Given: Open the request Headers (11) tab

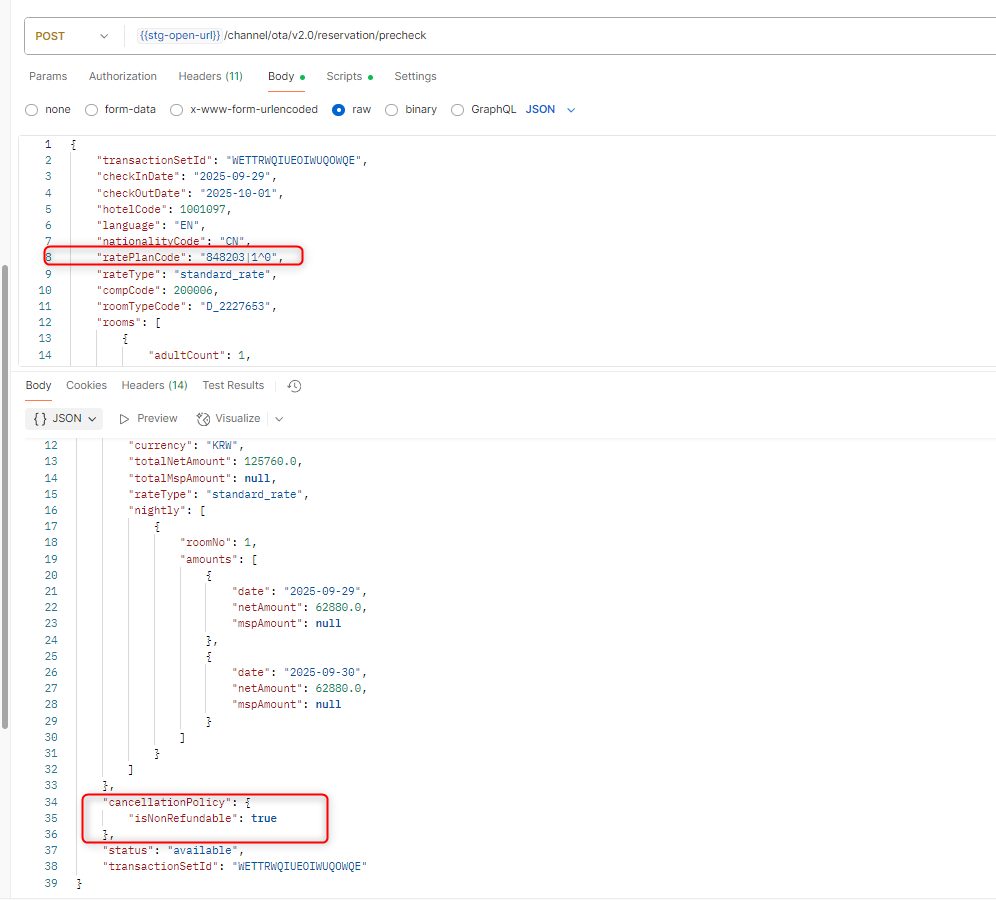Looking at the screenshot, I should pyautogui.click(x=210, y=77).
